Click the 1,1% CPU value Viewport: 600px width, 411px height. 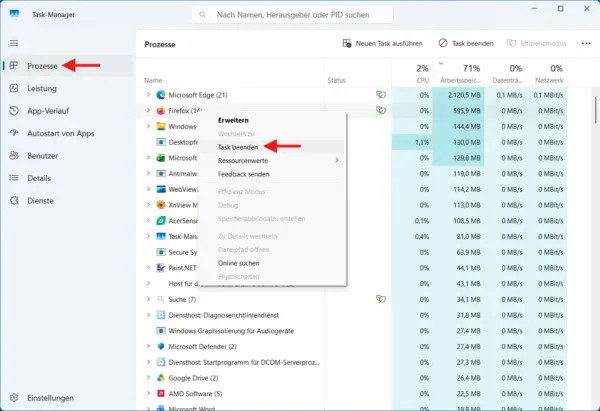[x=422, y=142]
